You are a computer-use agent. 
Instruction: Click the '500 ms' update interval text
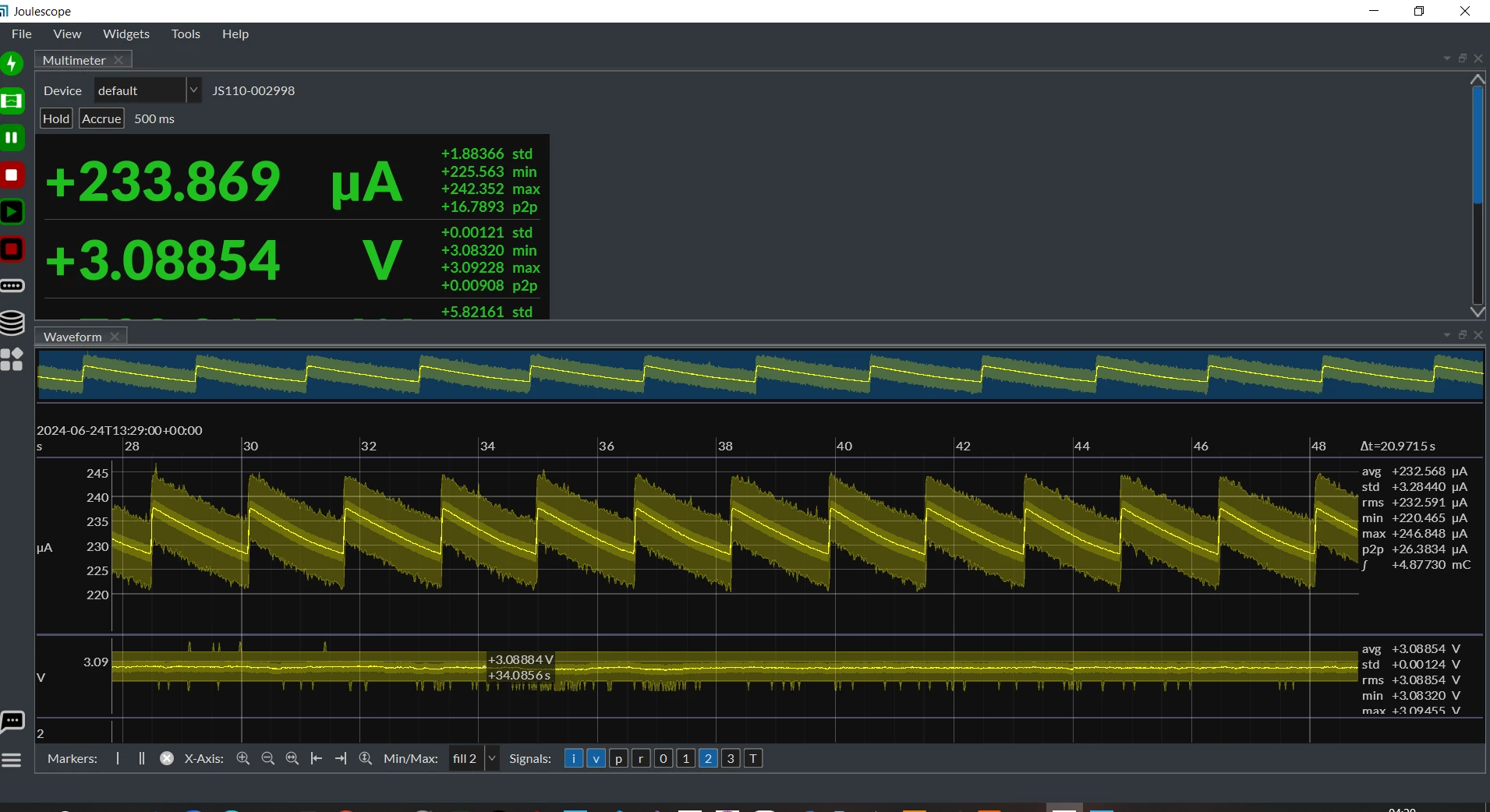click(154, 118)
